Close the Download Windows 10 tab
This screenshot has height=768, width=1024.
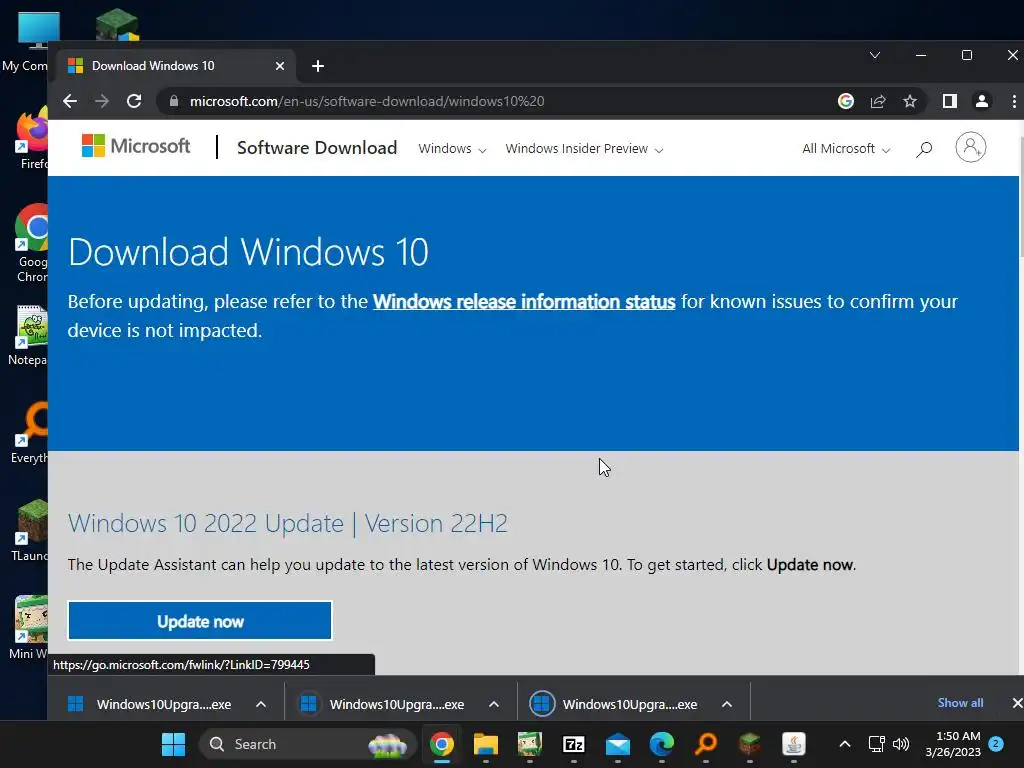pos(280,66)
